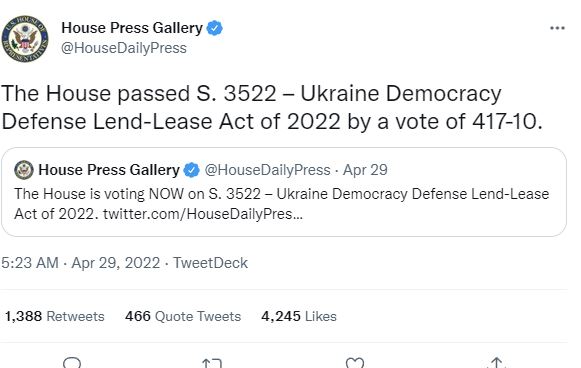
Task: Click the Apr 29 date in quoted tweet
Action: 365,170
